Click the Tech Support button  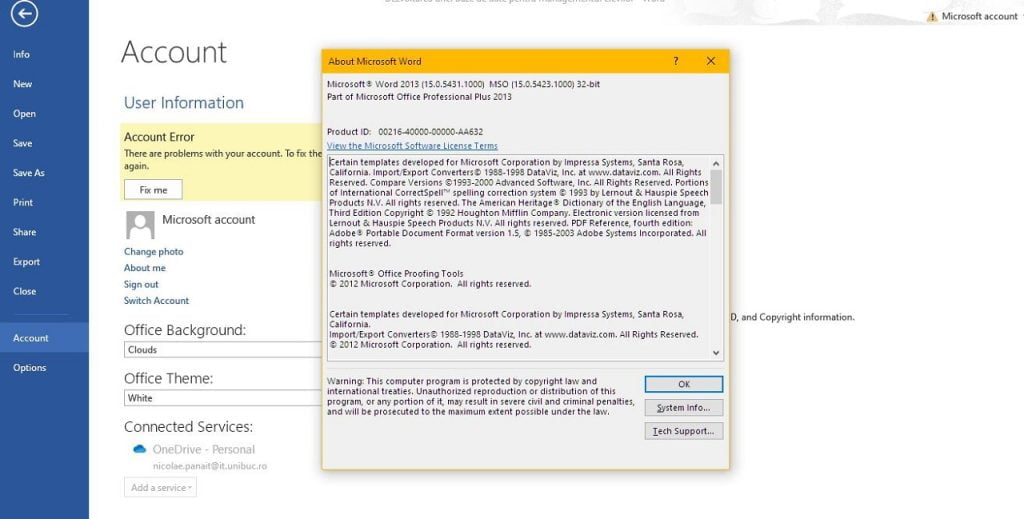pyautogui.click(x=683, y=431)
